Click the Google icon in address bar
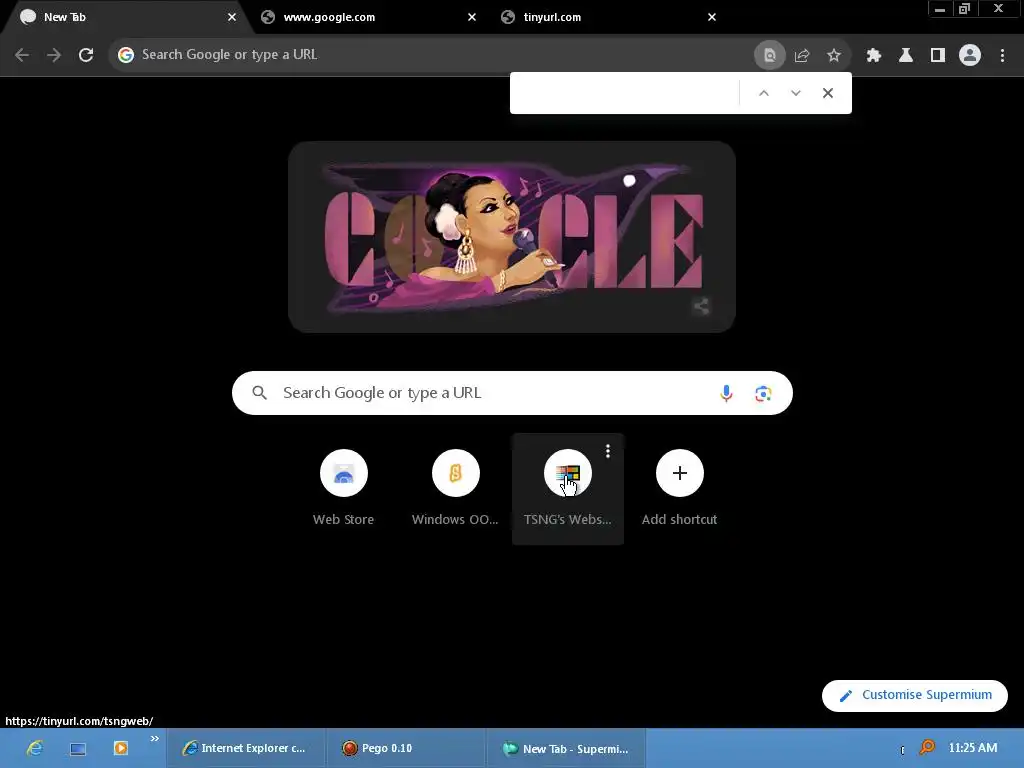 pyautogui.click(x=126, y=55)
